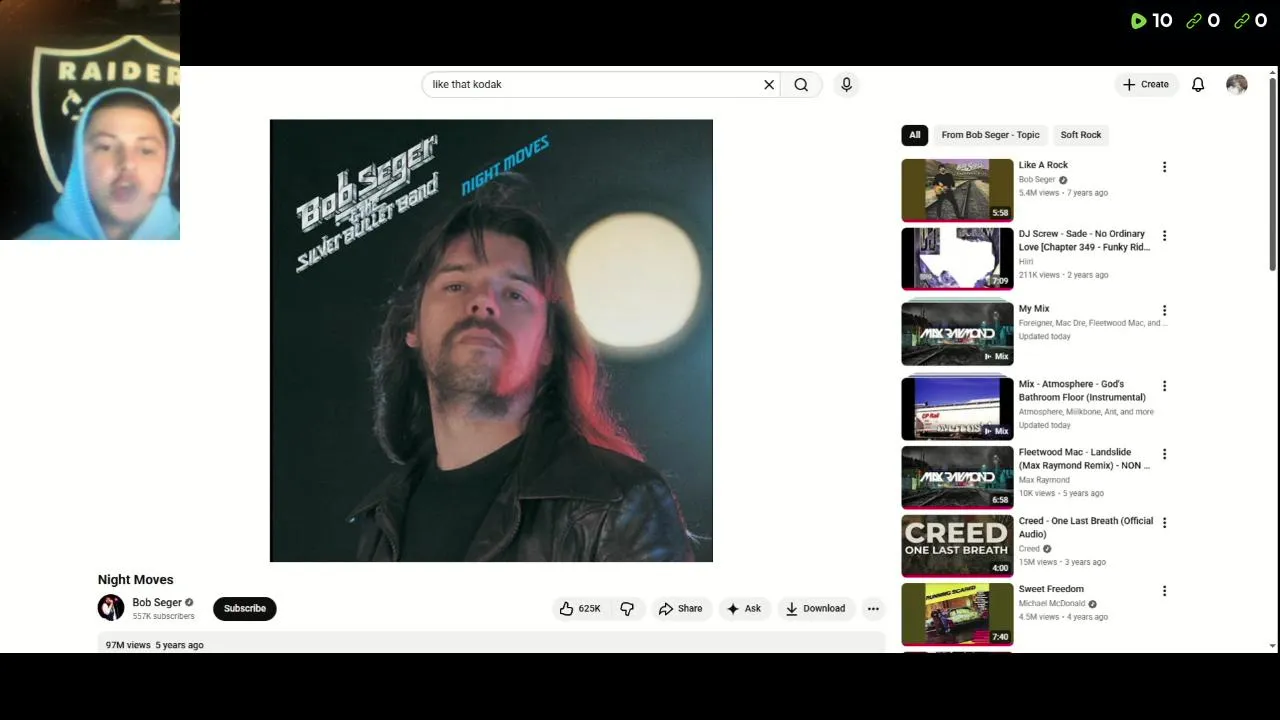Open options menu for Creed One Last Breath
This screenshot has width=1280, height=720.
point(1164,523)
